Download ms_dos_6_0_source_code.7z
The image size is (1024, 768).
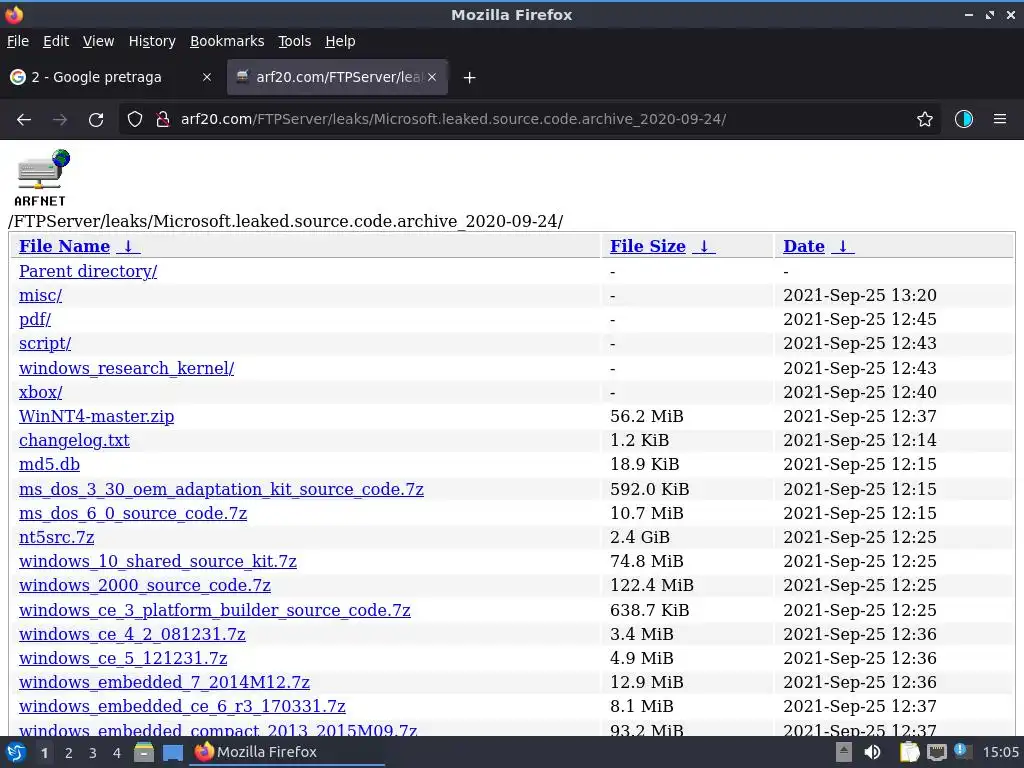coord(133,513)
